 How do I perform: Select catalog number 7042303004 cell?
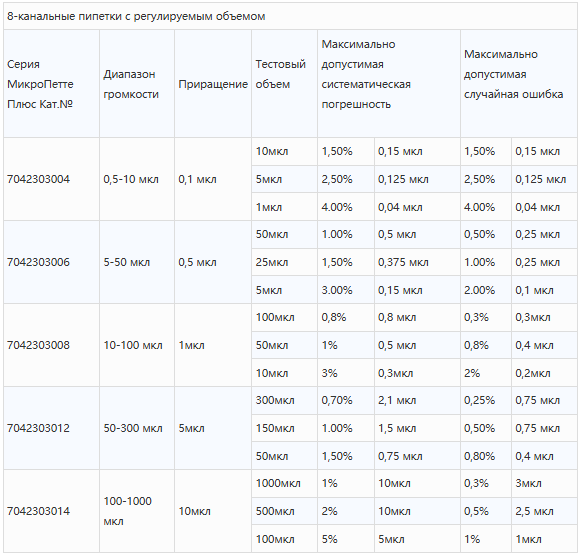coord(51,179)
